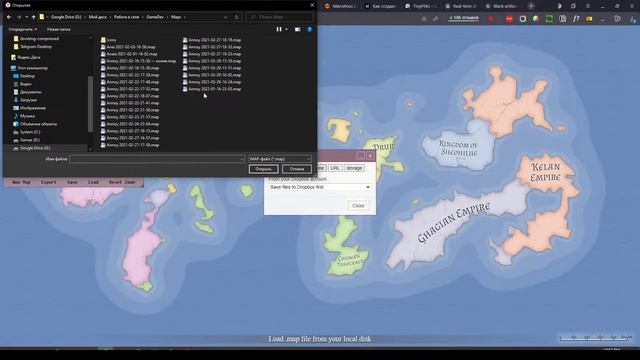This screenshot has height=360, width=640.
Task: Switch to the Как создат… browser tab
Action: pos(380,6)
